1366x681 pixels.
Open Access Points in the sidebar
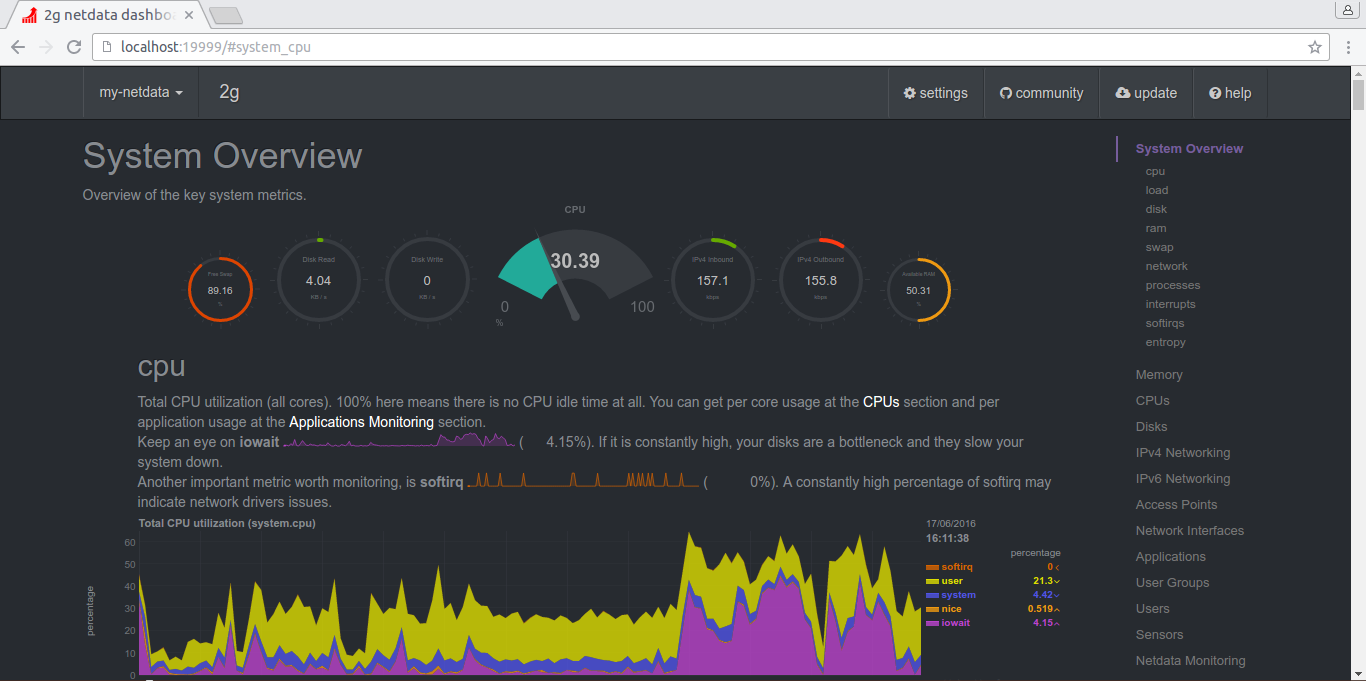(x=1177, y=505)
